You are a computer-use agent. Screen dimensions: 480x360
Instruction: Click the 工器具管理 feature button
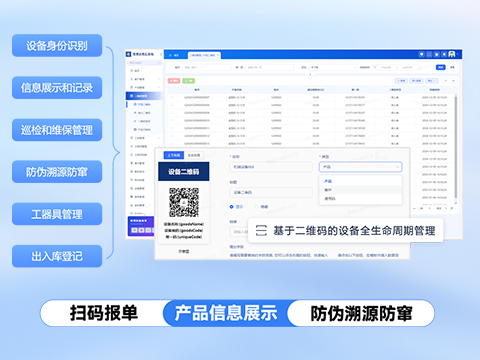57,214
